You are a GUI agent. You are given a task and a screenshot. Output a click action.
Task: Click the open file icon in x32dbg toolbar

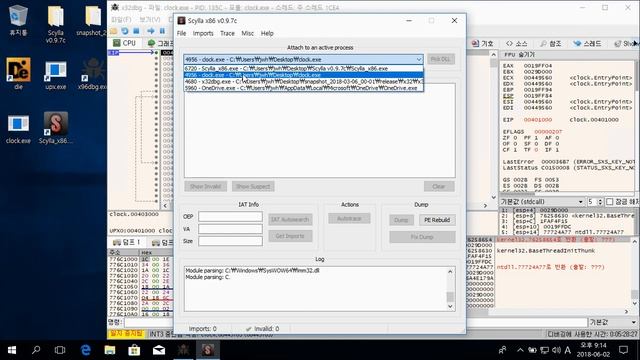point(114,31)
